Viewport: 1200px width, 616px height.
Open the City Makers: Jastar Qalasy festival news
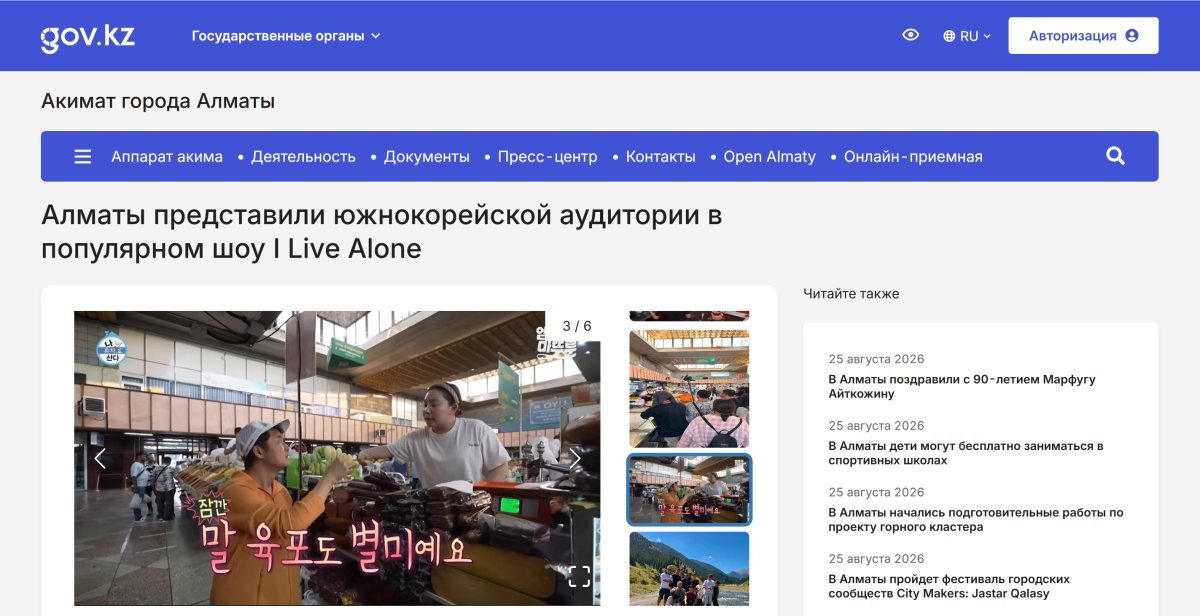click(949, 586)
